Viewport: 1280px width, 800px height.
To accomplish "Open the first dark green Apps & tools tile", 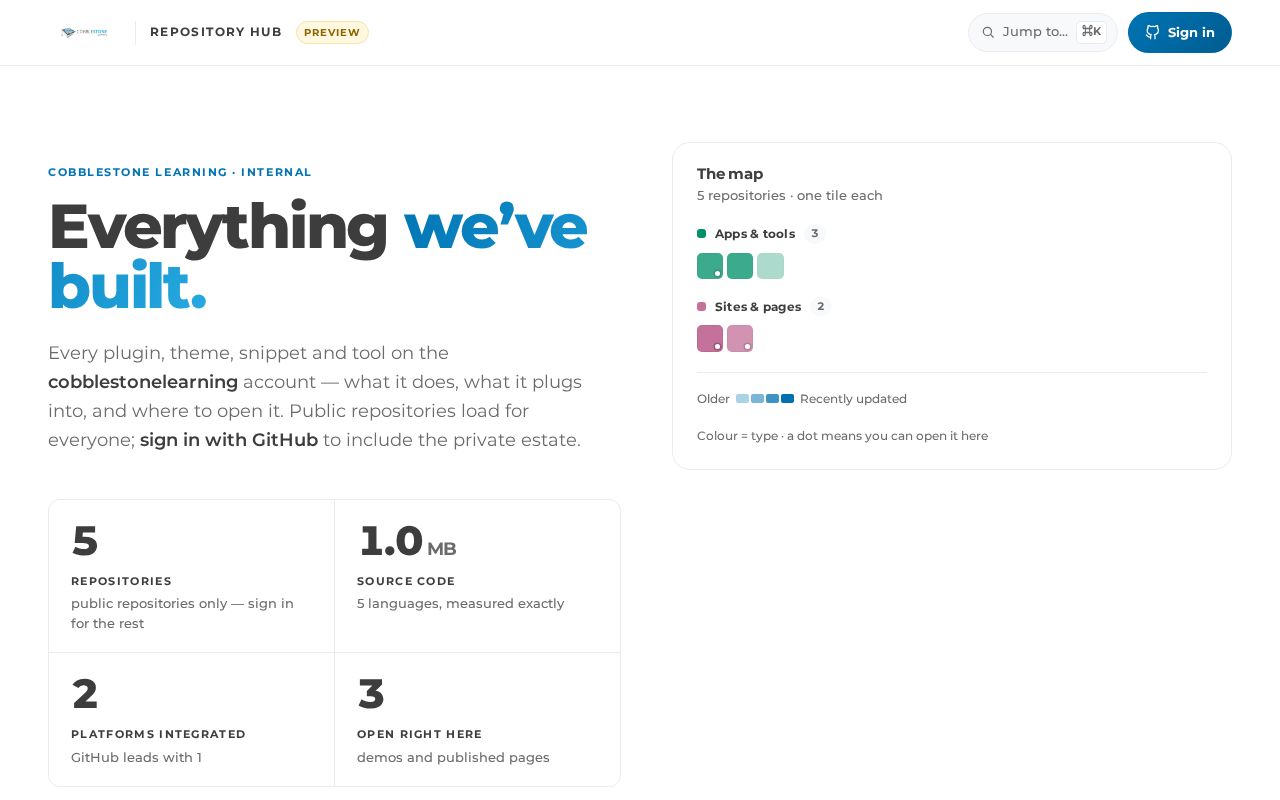I will pos(710,266).
